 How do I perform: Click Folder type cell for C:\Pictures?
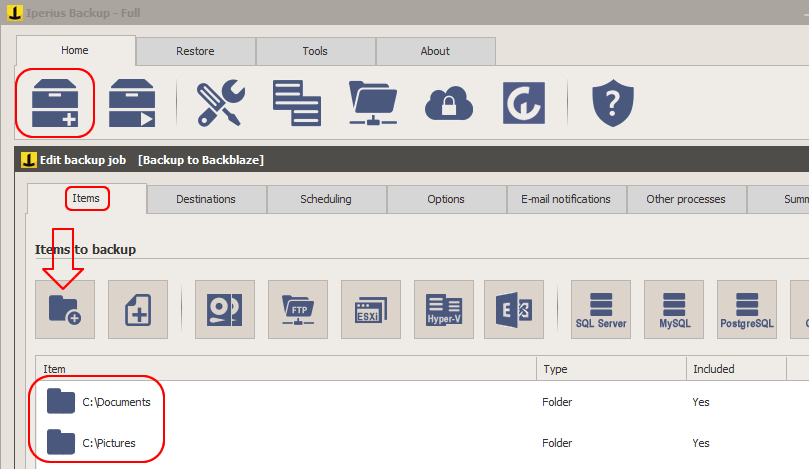557,443
